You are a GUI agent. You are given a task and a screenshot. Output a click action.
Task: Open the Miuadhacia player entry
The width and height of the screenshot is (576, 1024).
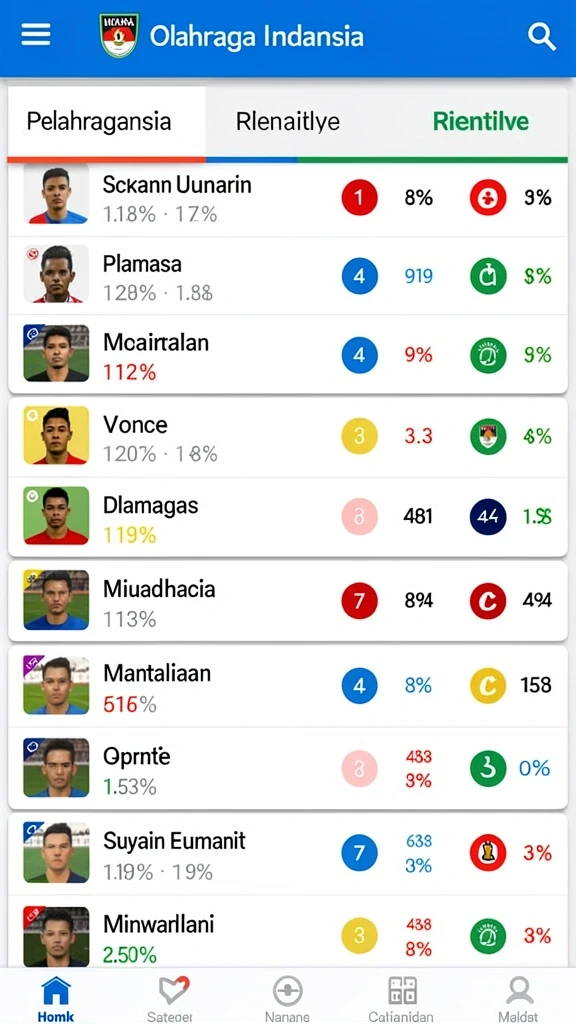point(287,601)
